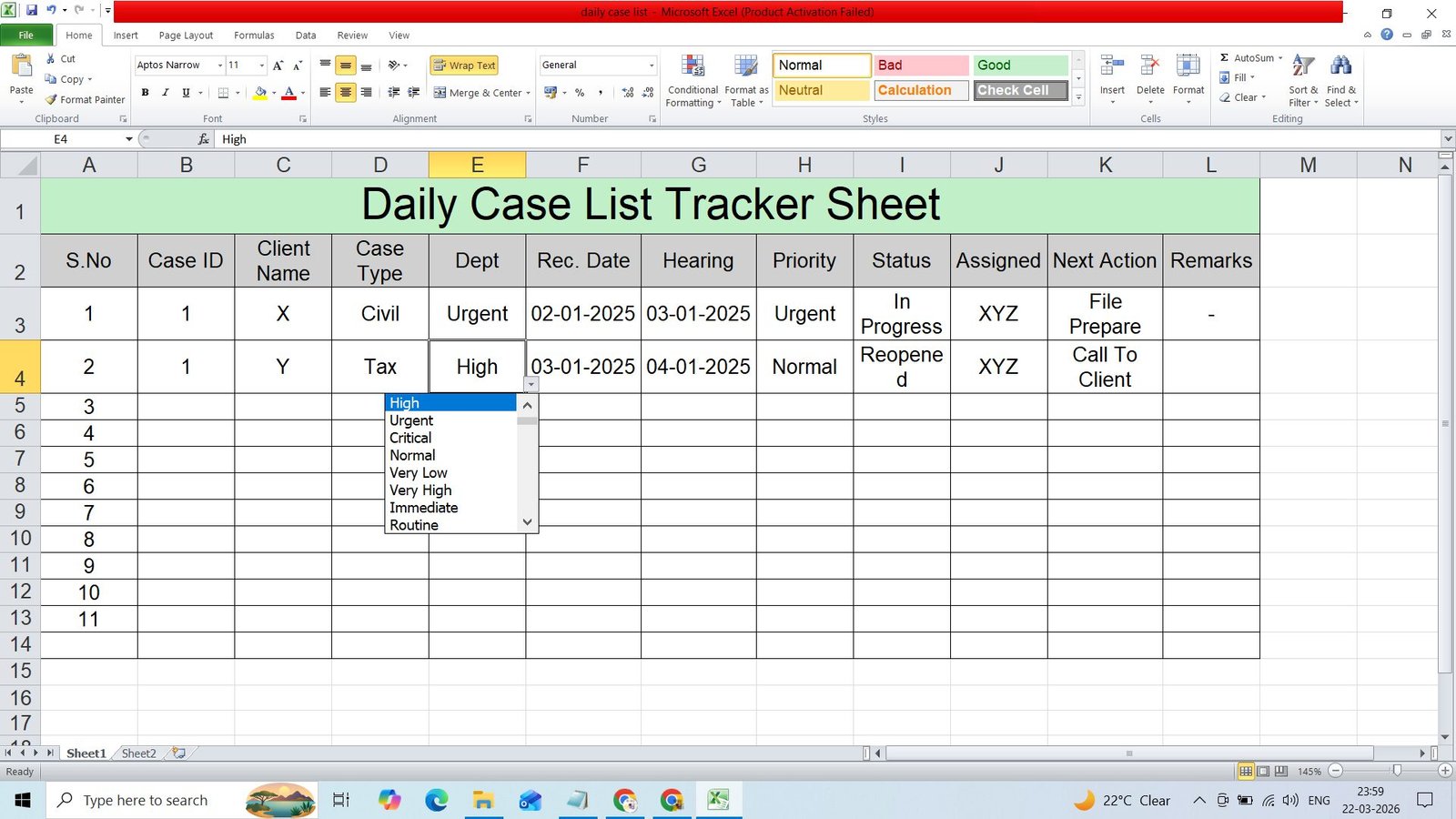Open the File tab
This screenshot has height=819, width=1456.
pos(25,35)
